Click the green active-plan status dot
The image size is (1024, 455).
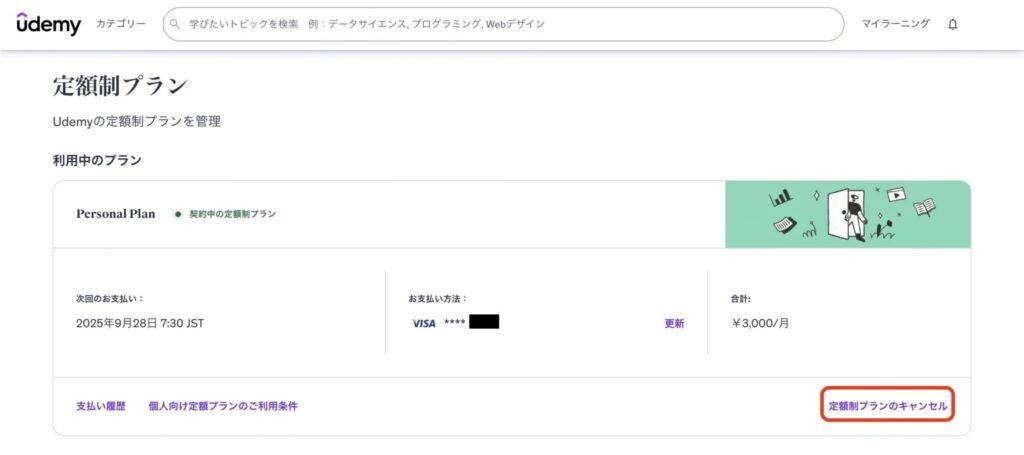pos(178,214)
